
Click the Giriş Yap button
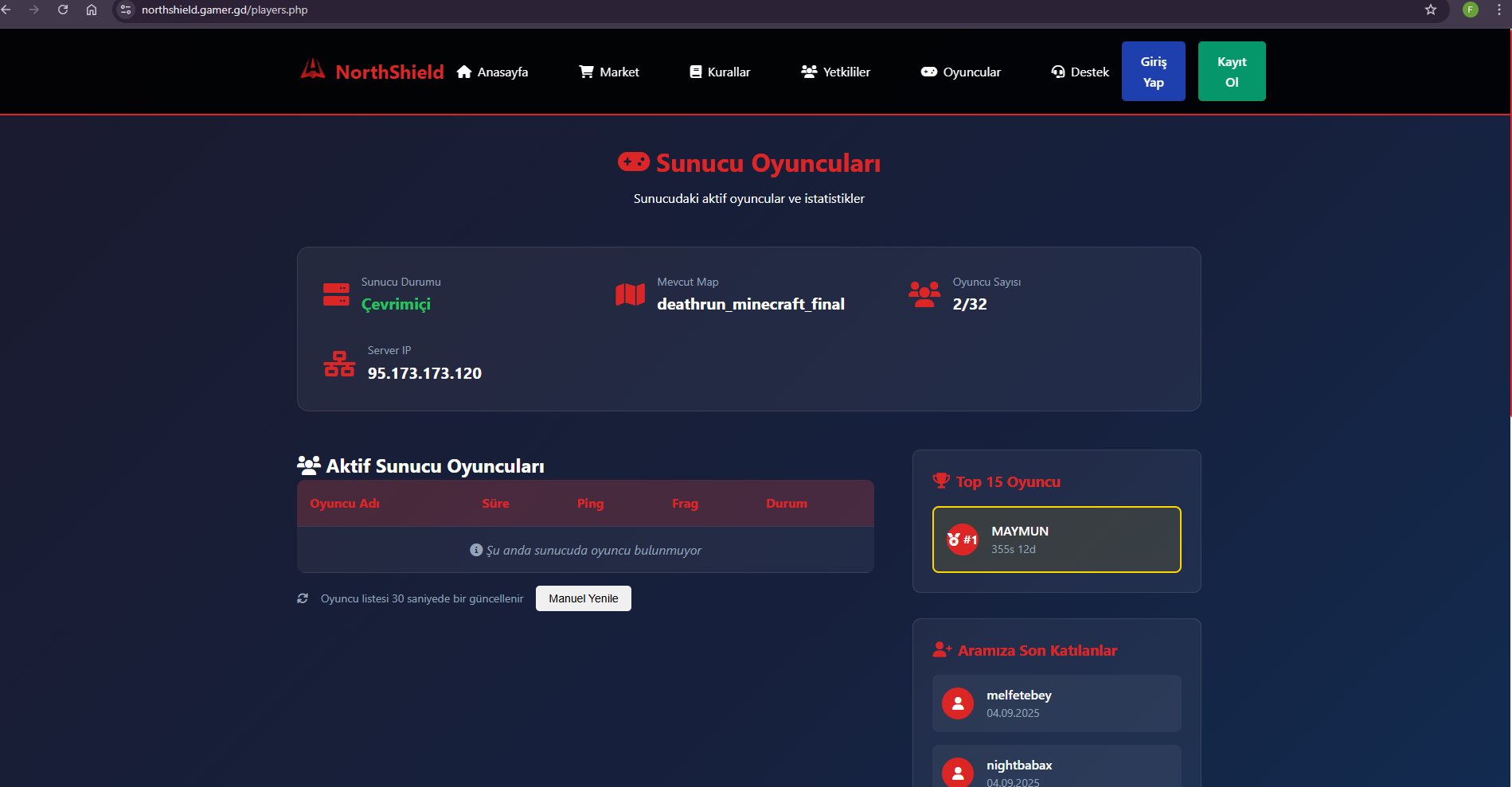(1154, 72)
